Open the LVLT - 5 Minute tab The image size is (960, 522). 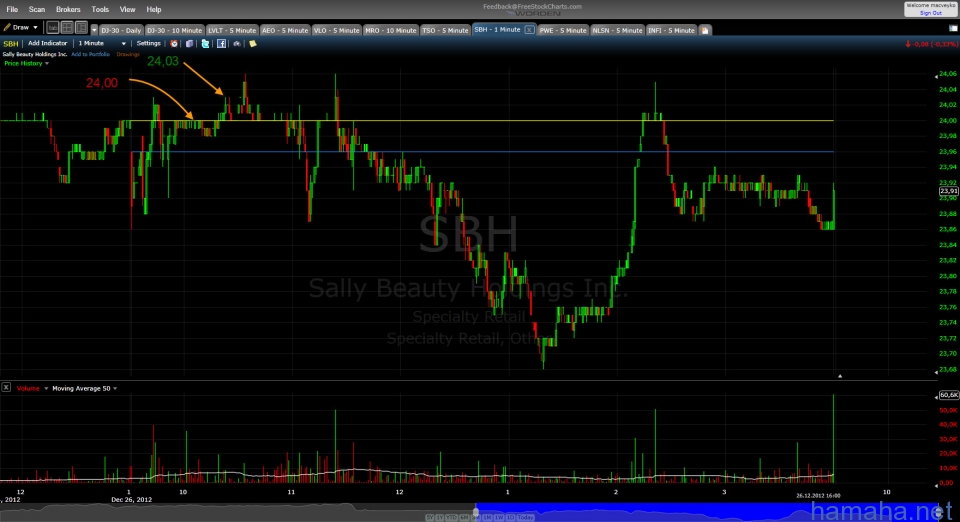pyautogui.click(x=231, y=30)
